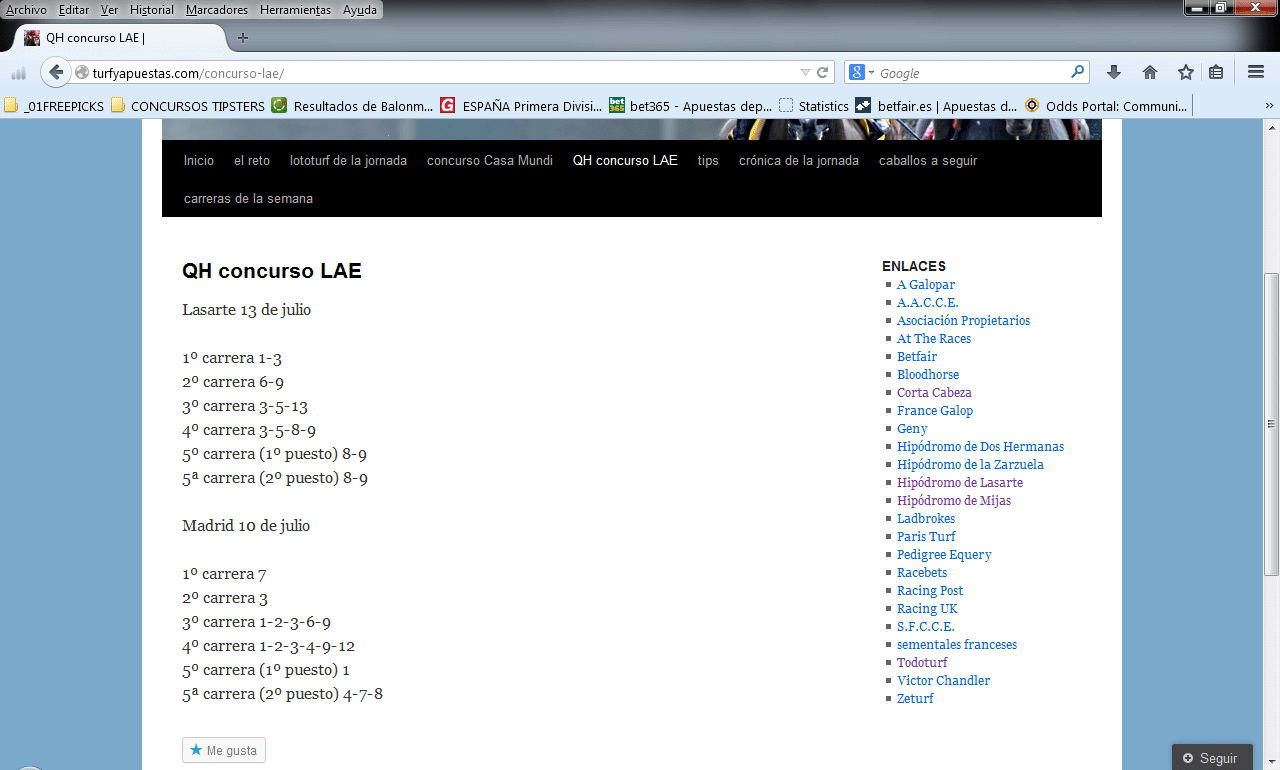The height and width of the screenshot is (770, 1280).
Task: Open concurso Casa Mundi page
Action: 490,160
